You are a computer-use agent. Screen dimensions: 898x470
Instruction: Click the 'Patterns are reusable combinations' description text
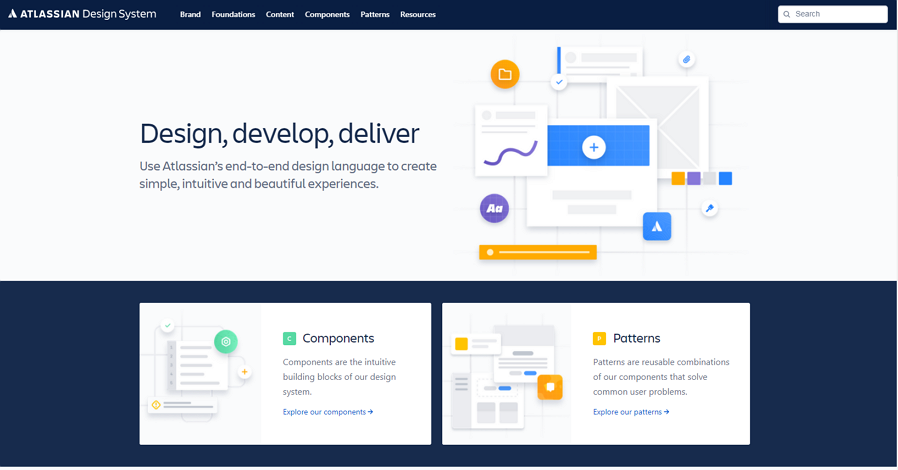click(661, 377)
